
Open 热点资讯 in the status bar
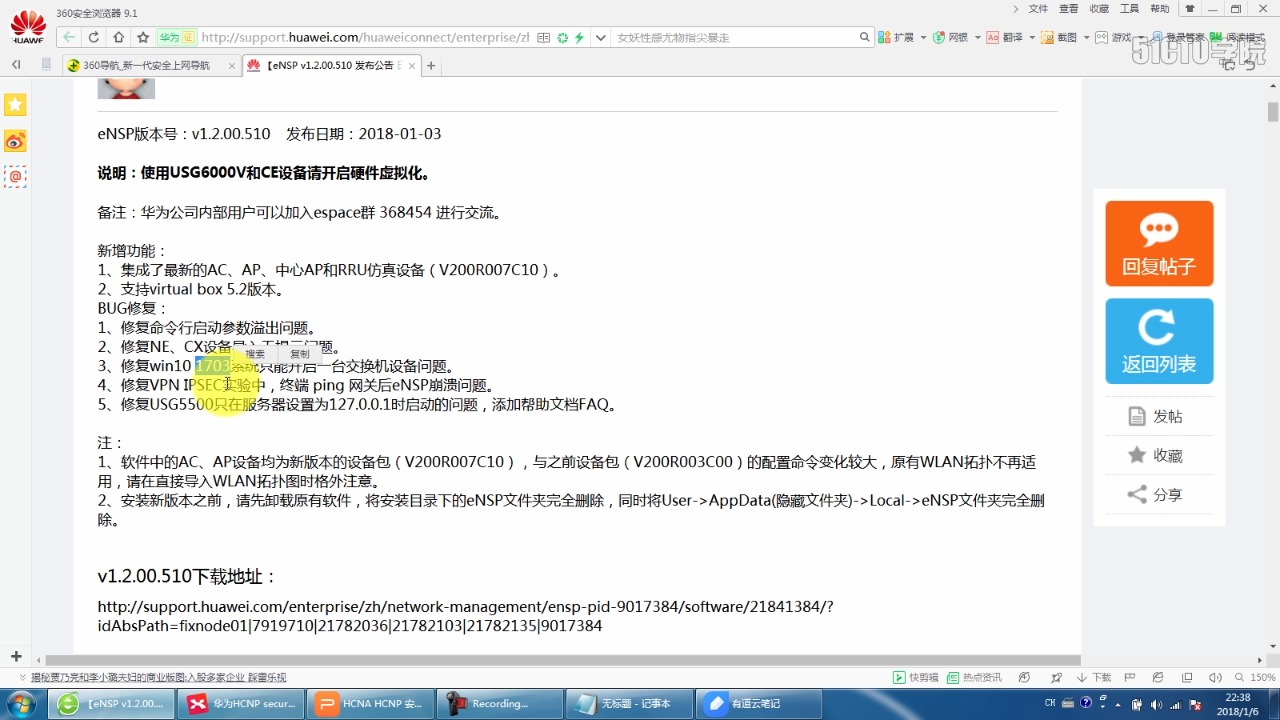tap(974, 677)
